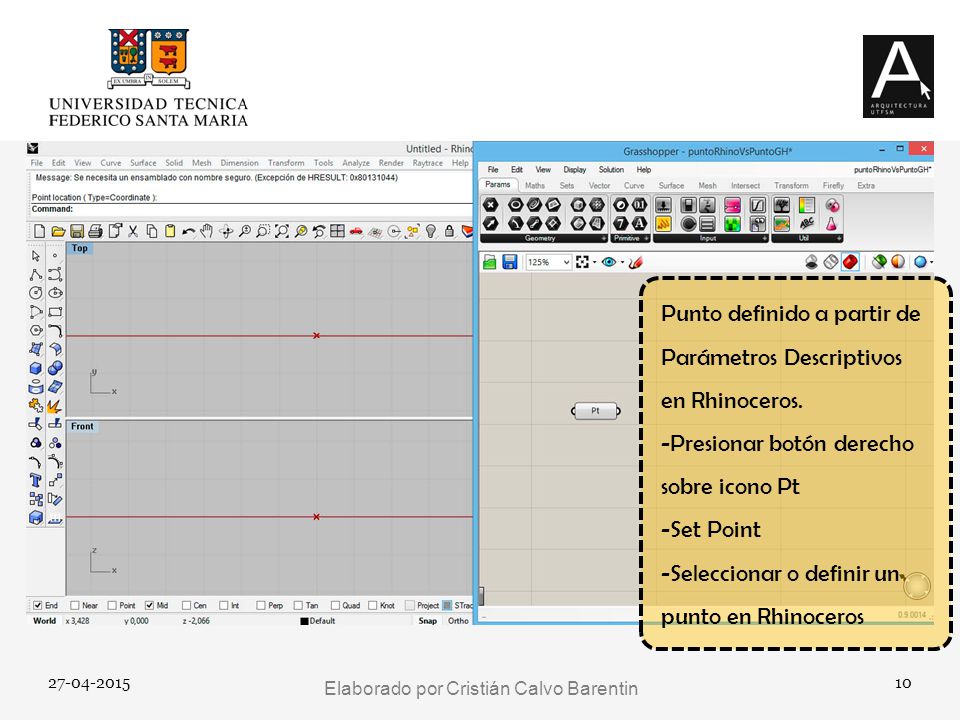Open the Grasshopper preview eye dropdown
This screenshot has height=720, width=960.
[x=622, y=263]
